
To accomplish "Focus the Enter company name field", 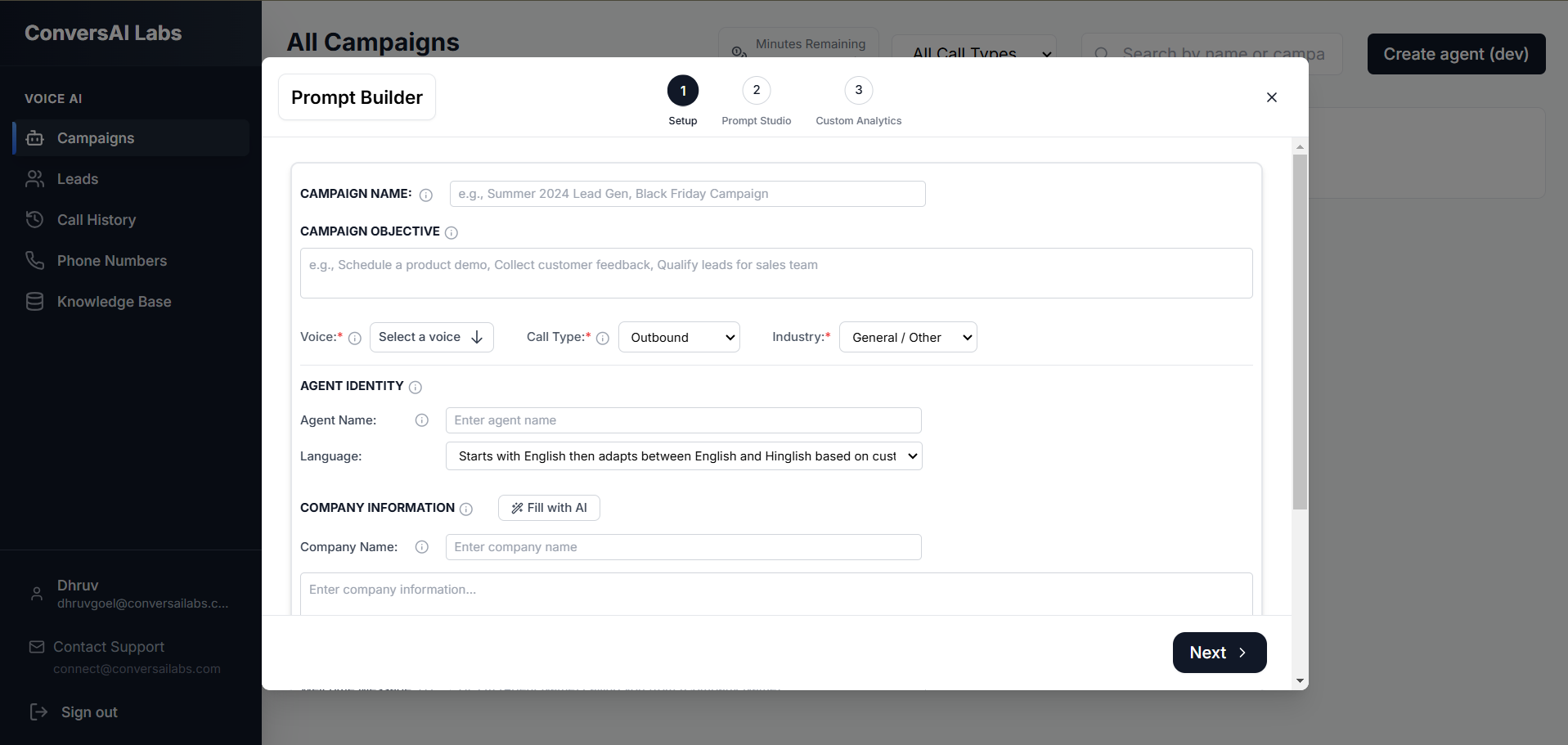I will (x=684, y=547).
